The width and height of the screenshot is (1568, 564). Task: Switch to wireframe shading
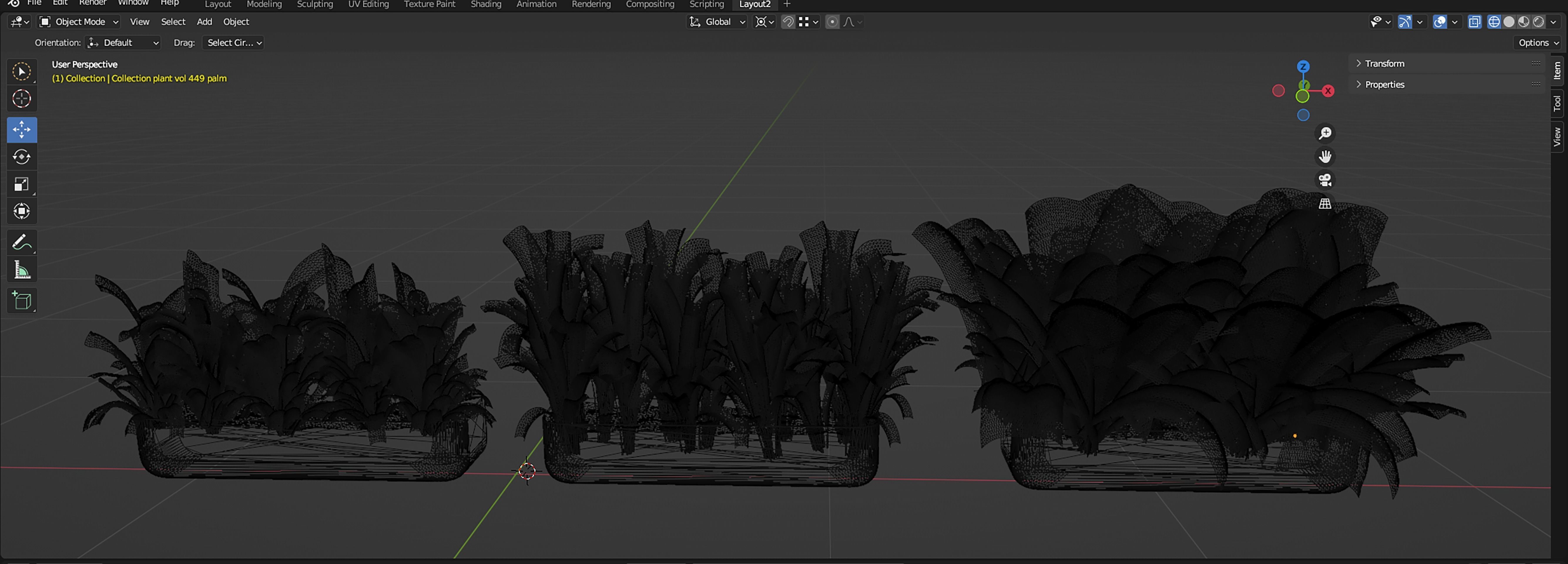click(x=1494, y=22)
